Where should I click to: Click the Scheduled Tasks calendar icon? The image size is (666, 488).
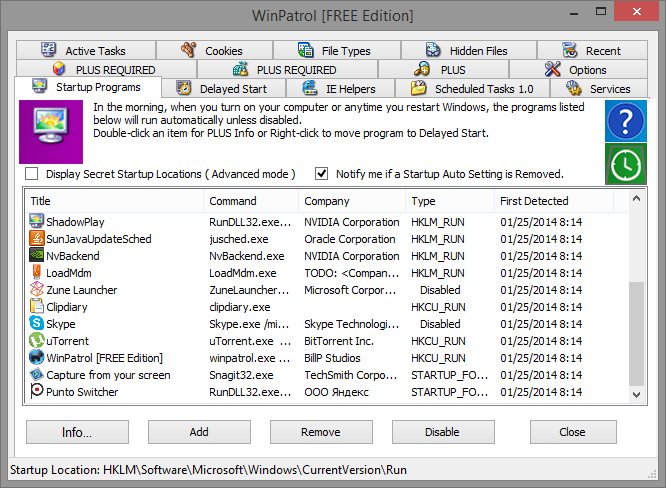coord(418,88)
